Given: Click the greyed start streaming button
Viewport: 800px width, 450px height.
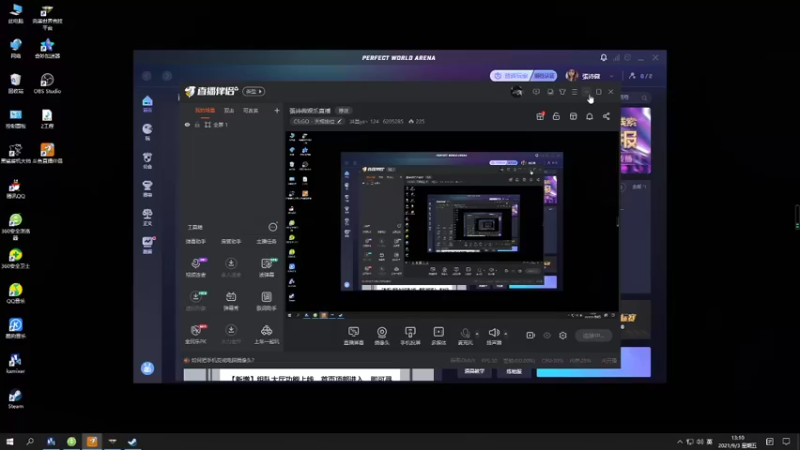Looking at the screenshot, I should (593, 335).
